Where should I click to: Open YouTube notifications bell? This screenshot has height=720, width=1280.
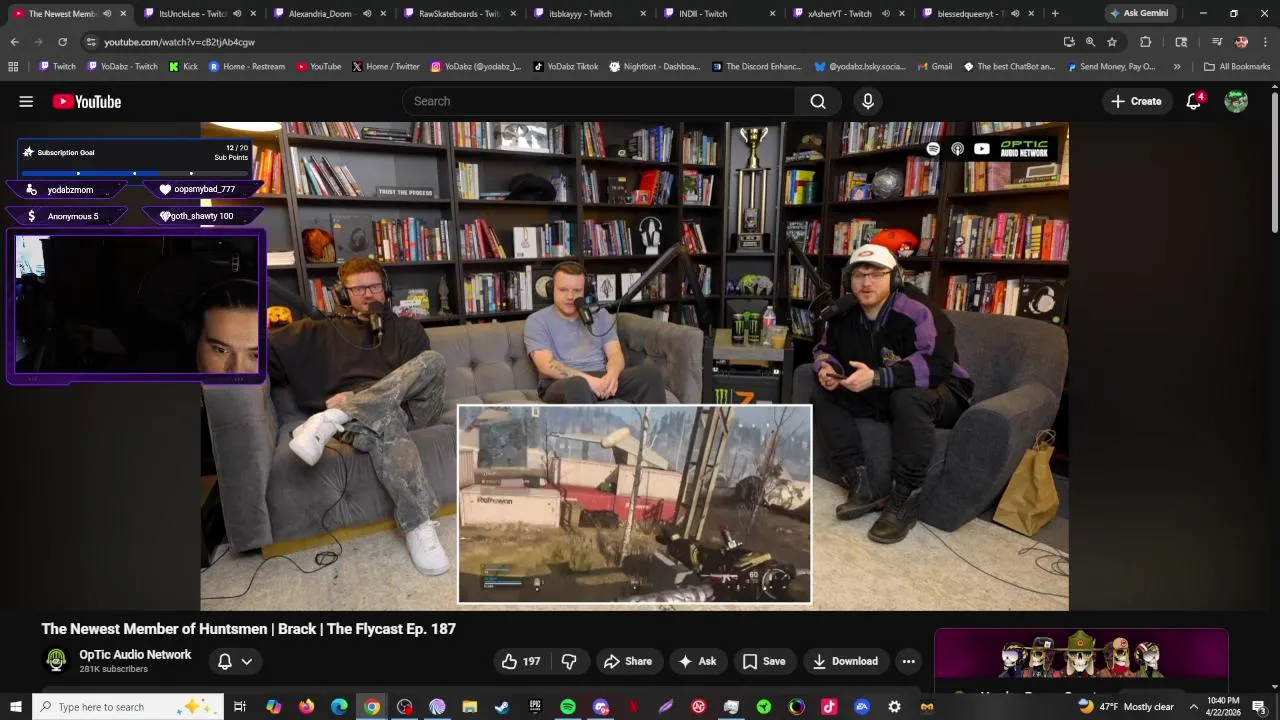(x=1193, y=101)
